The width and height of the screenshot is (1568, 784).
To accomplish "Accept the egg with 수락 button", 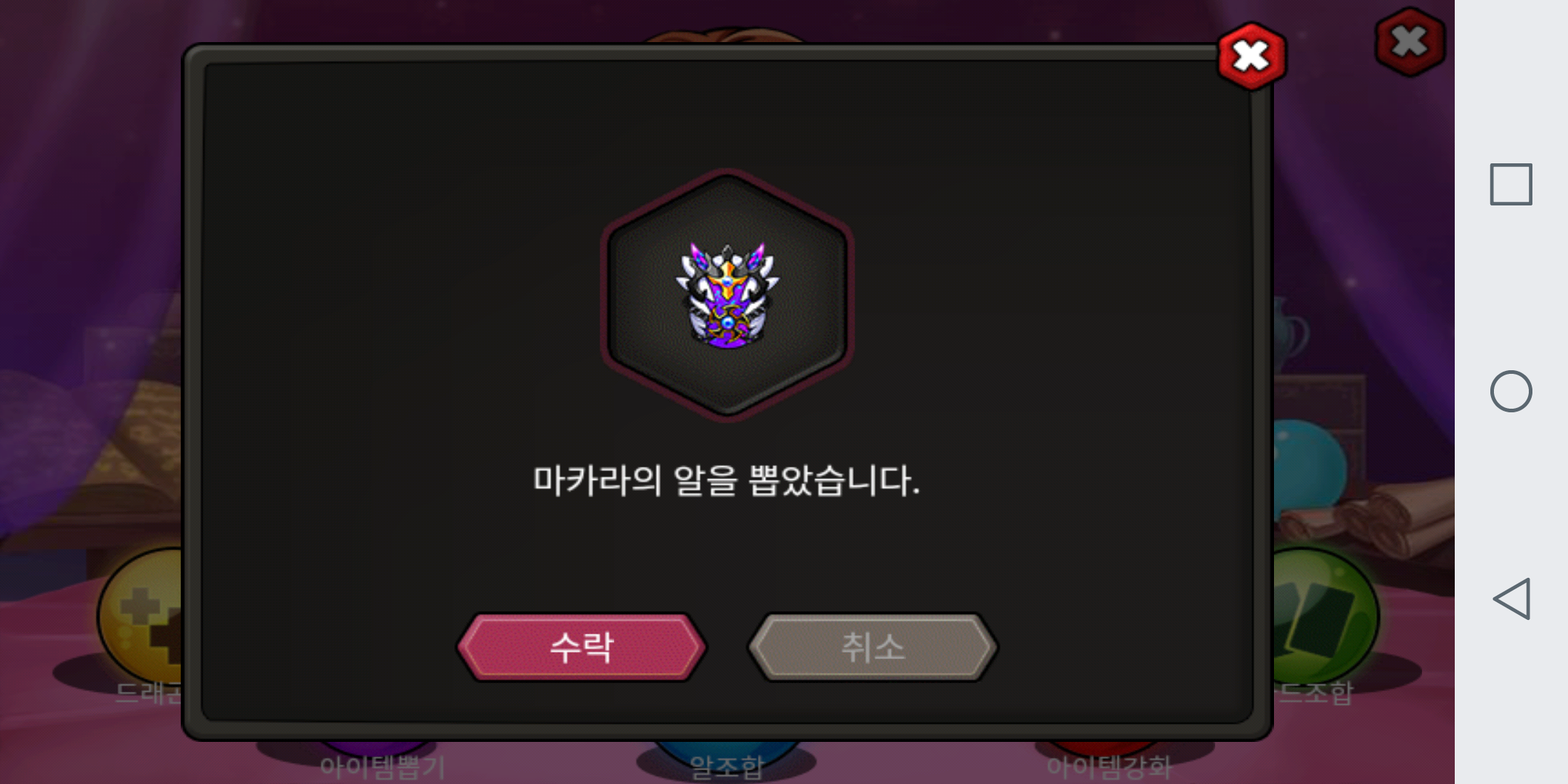I will [581, 647].
